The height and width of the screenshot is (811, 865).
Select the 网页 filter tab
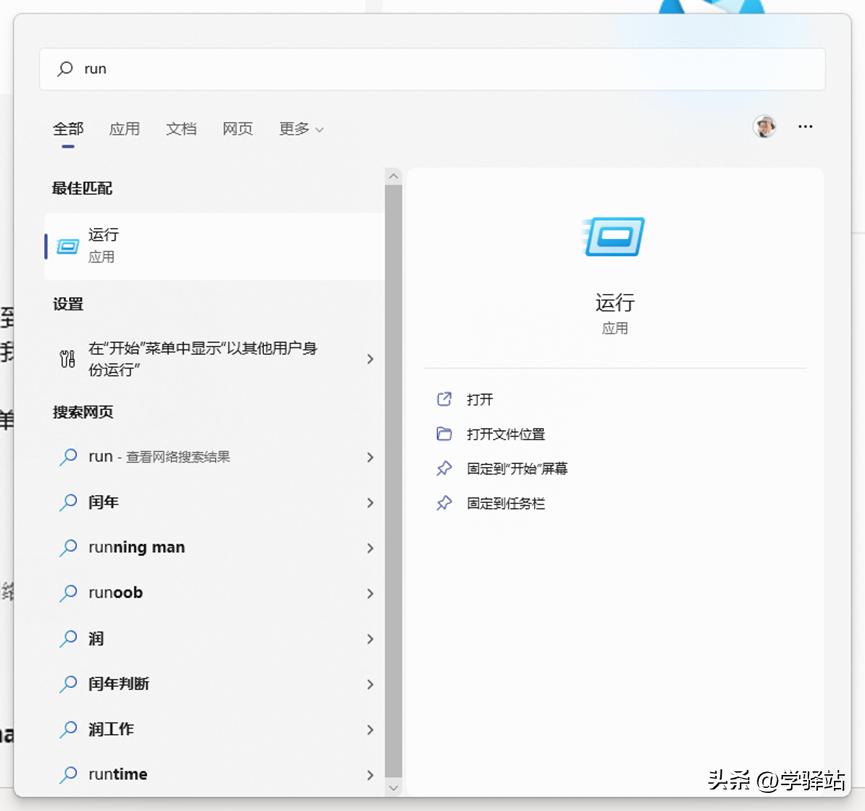[238, 128]
